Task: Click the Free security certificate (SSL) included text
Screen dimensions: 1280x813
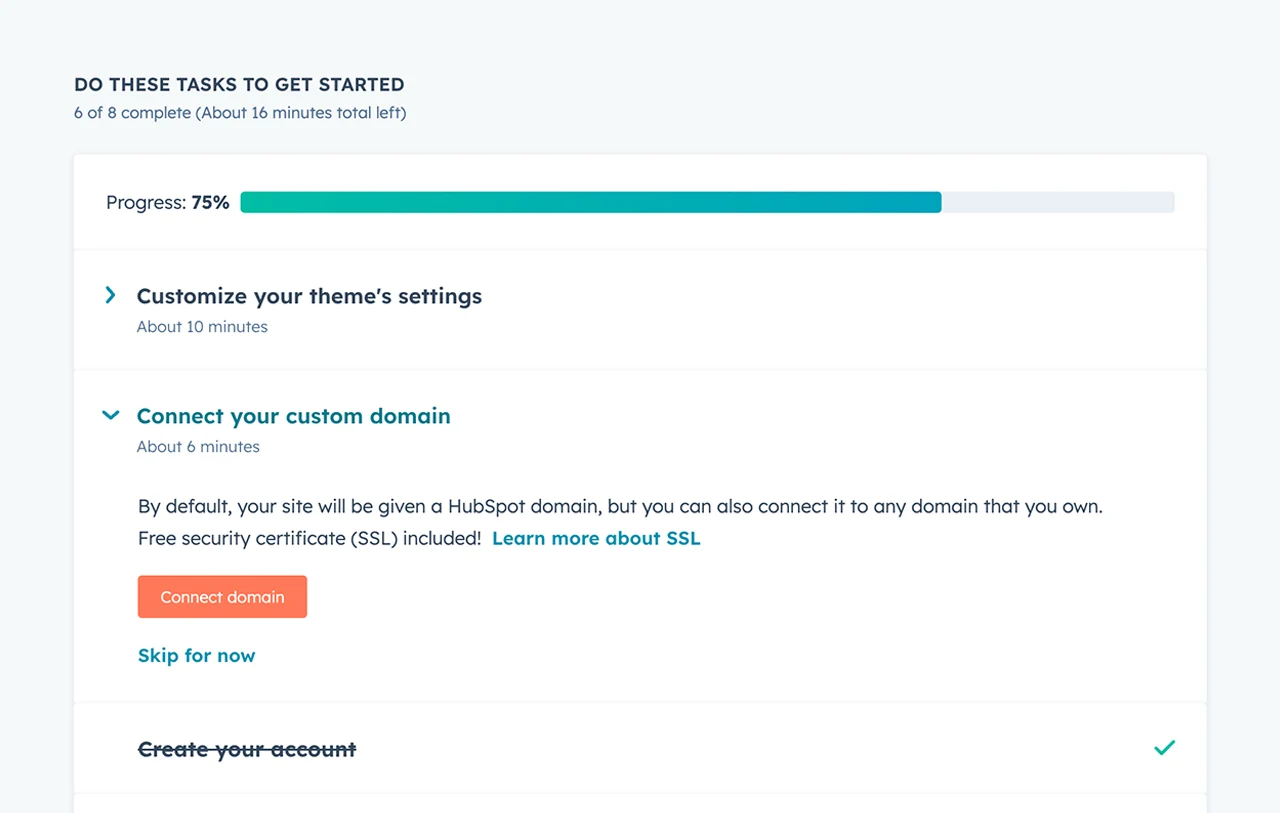Action: click(309, 538)
